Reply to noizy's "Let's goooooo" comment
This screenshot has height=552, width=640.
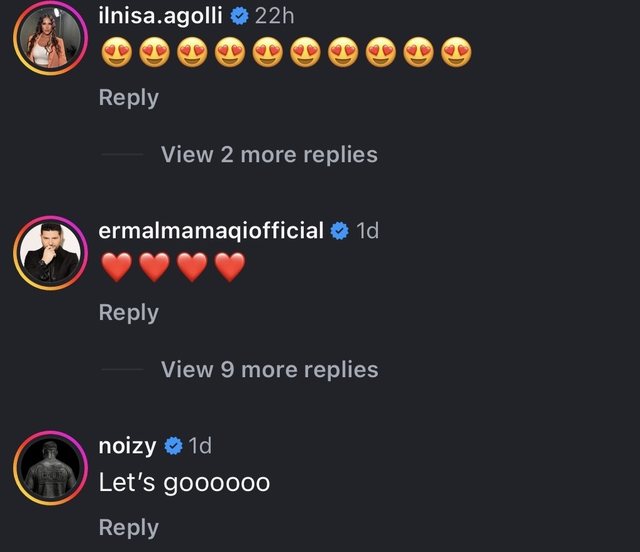128,528
